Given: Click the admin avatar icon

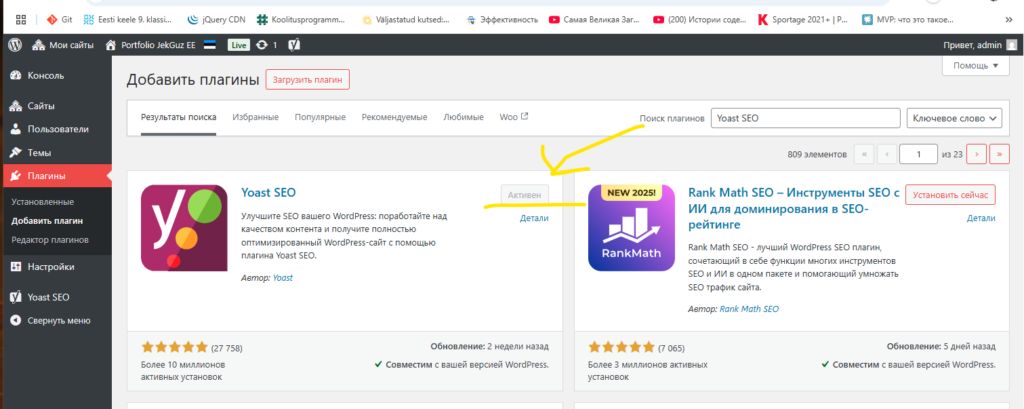Looking at the screenshot, I should (x=1011, y=45).
